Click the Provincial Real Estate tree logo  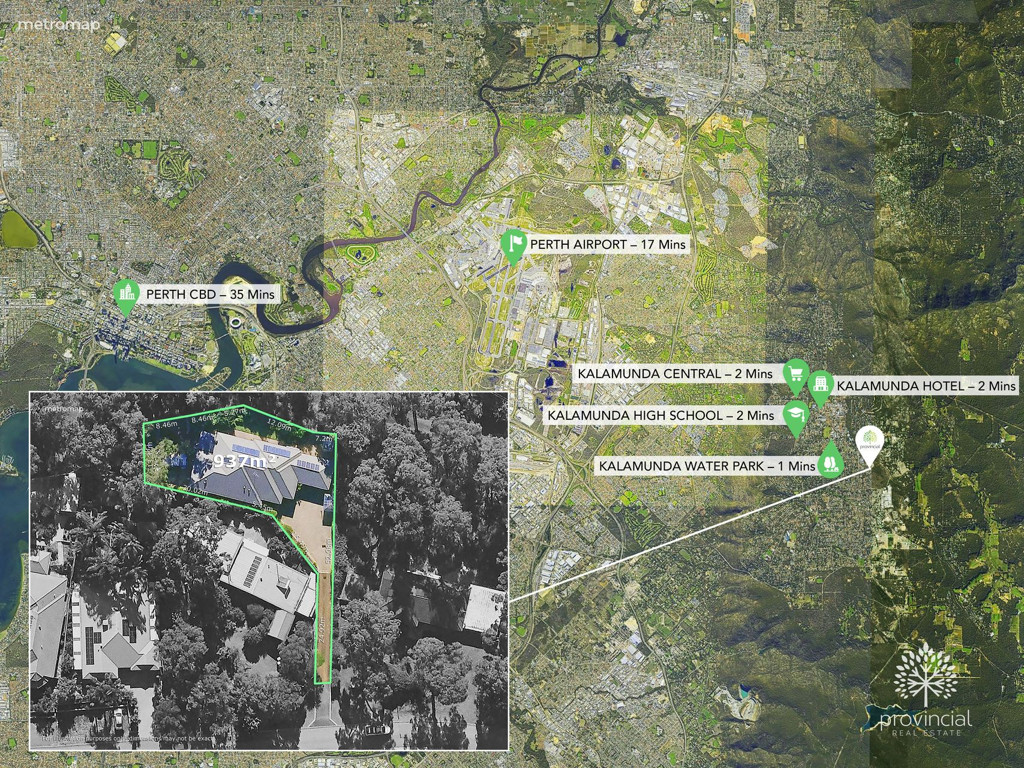[925, 674]
